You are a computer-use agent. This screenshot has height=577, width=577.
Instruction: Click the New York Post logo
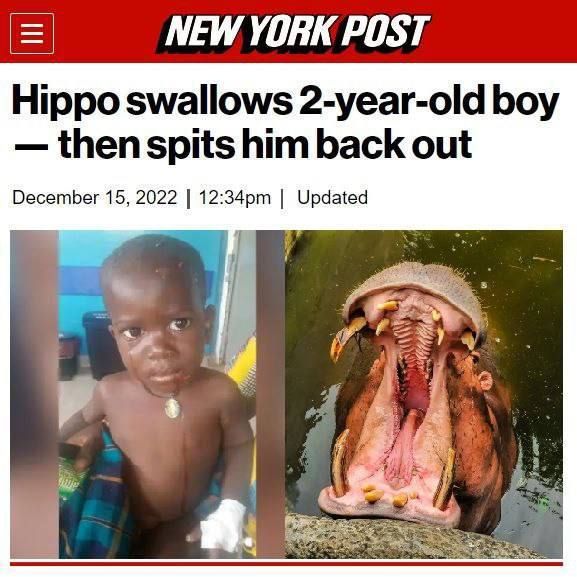point(293,32)
